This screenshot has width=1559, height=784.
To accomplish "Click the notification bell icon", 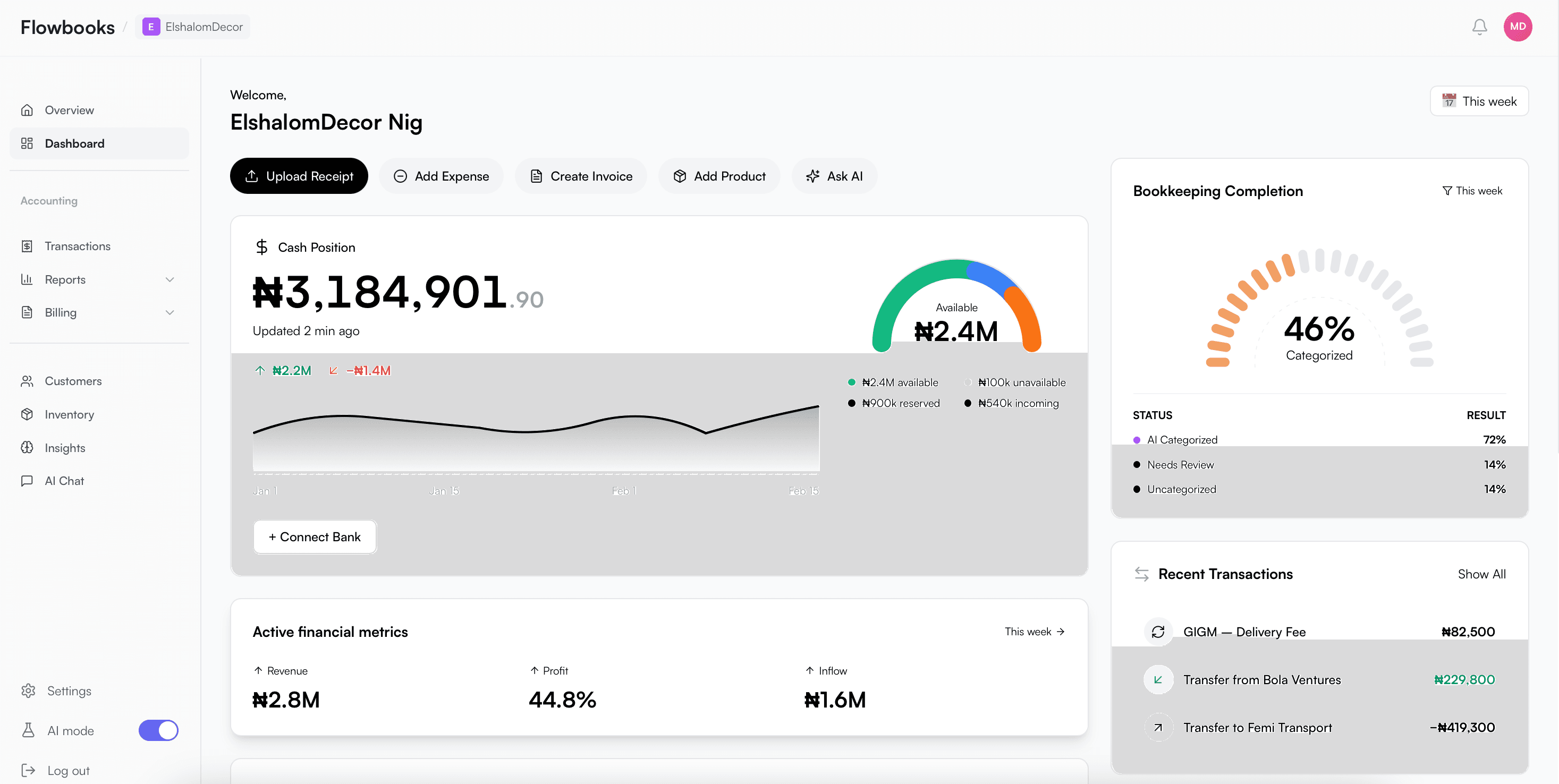I will coord(1479,27).
